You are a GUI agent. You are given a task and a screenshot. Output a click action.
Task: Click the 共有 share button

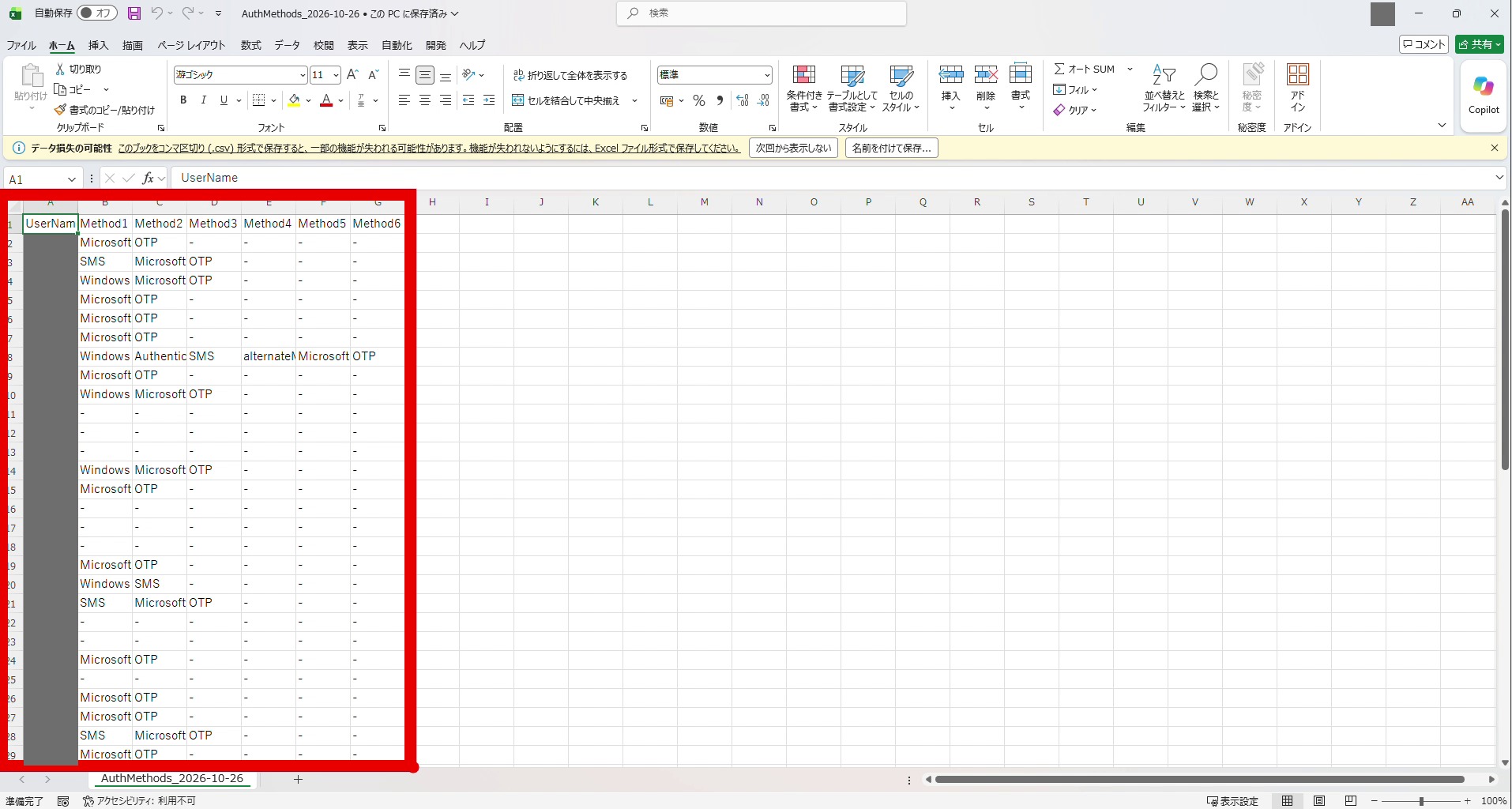[x=1480, y=44]
